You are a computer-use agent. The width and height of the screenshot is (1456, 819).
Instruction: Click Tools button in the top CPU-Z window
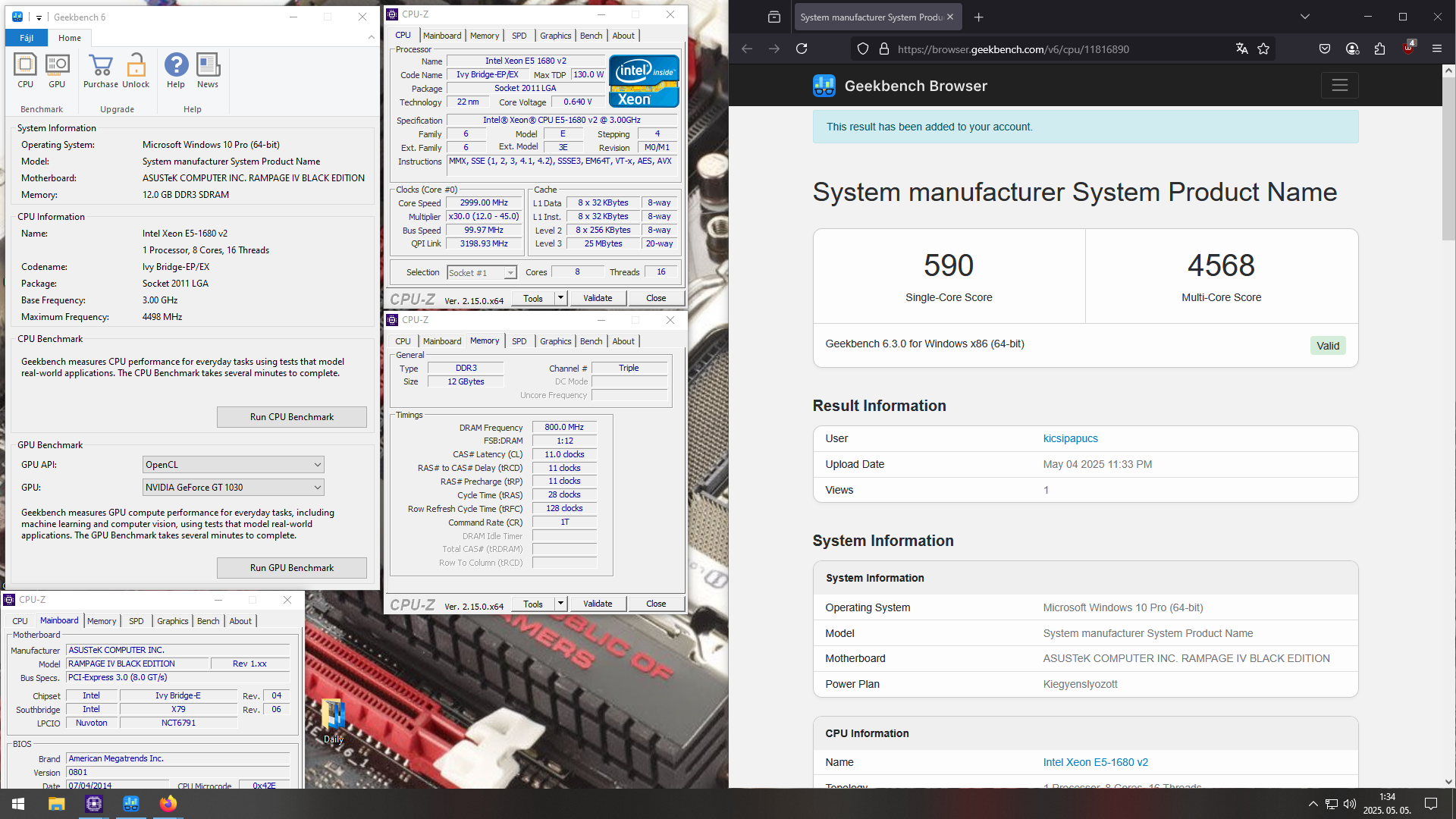pyautogui.click(x=533, y=299)
